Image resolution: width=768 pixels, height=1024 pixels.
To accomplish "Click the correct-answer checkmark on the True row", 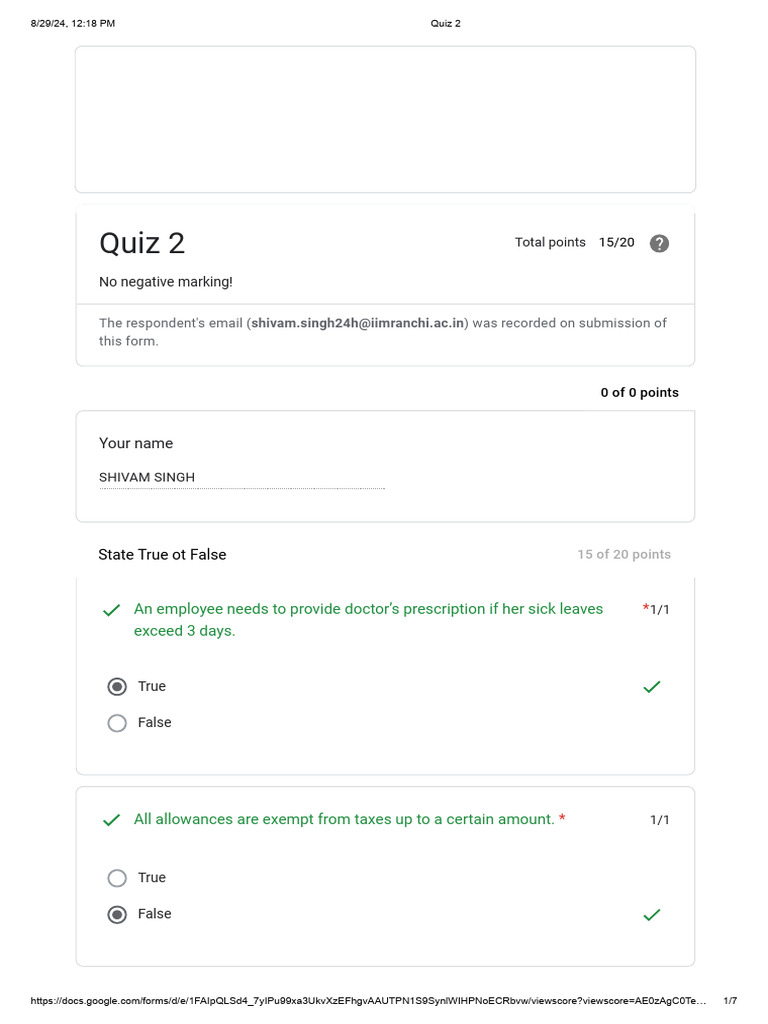I will (x=652, y=687).
